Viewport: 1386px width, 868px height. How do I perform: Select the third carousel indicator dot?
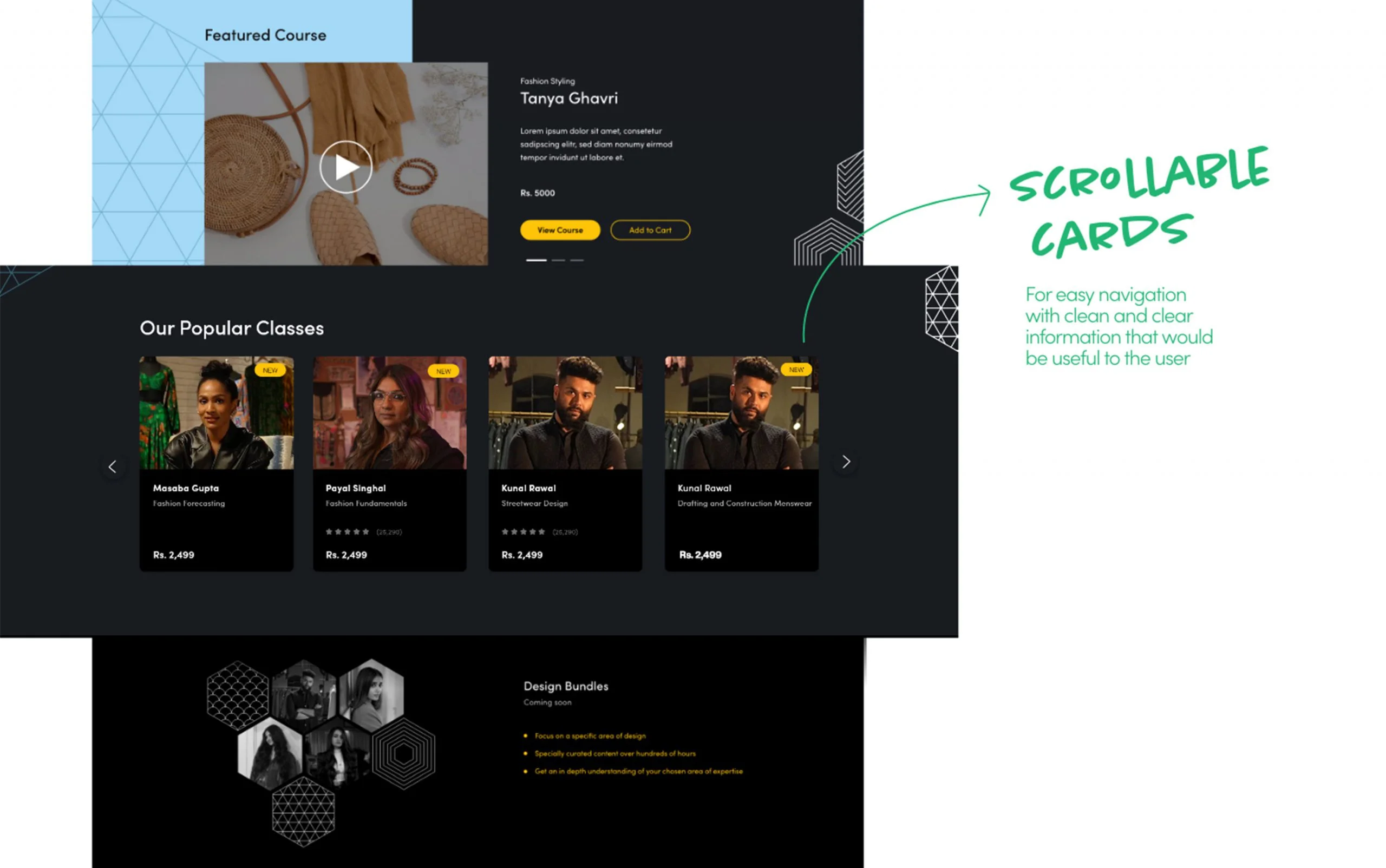(x=577, y=260)
